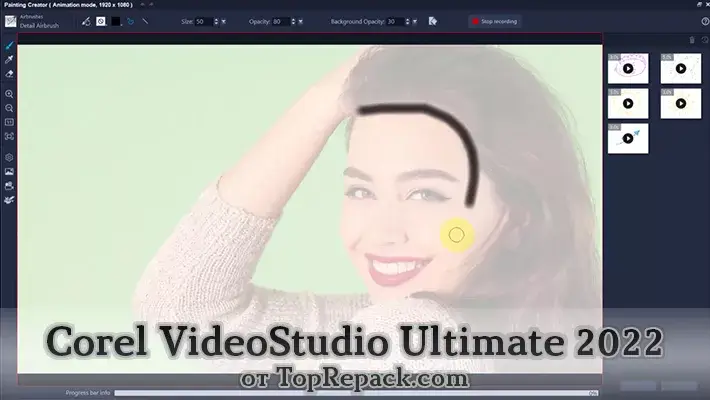
Task: Click the duration icon beside trash in gallery
Action: (705, 40)
